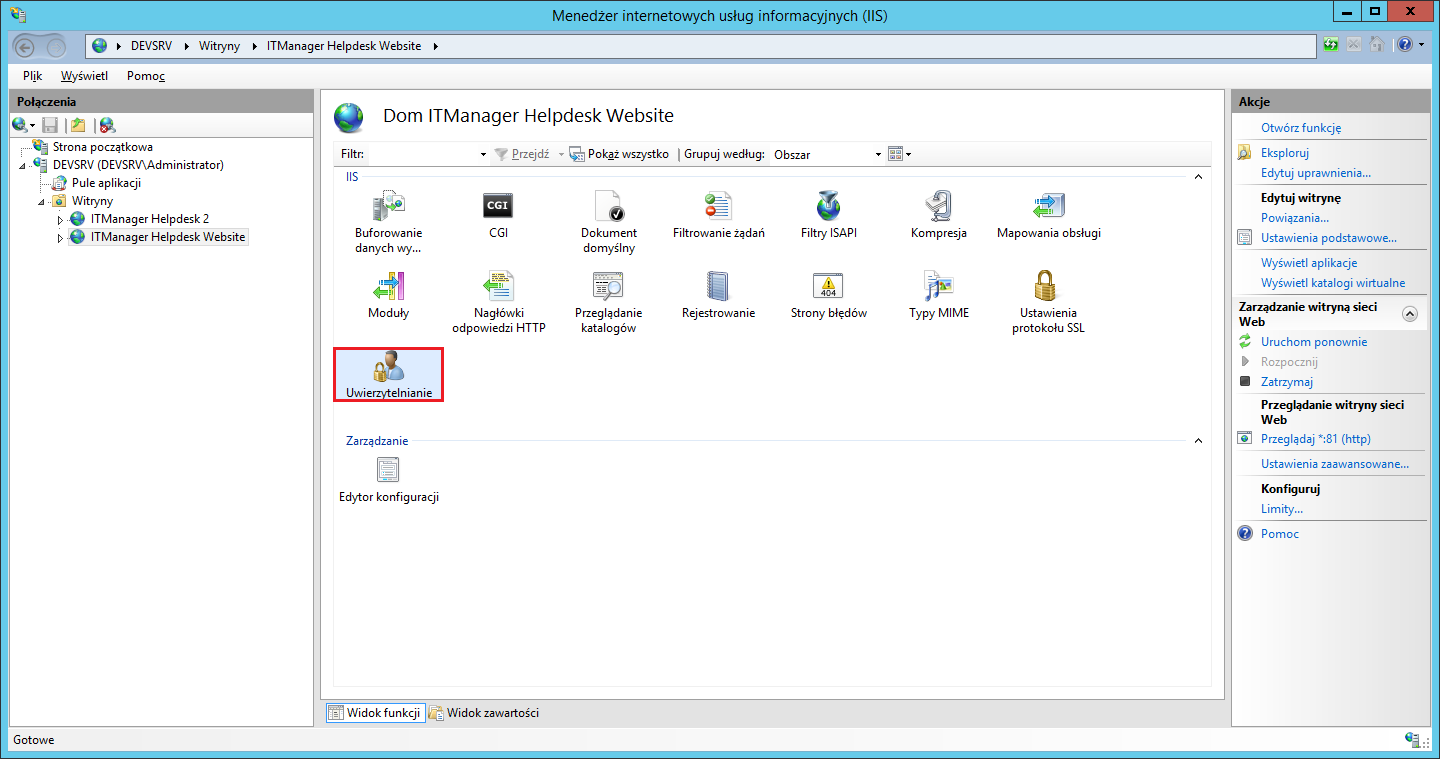Select Strona początkowa tree item
The height and width of the screenshot is (759, 1440).
pos(102,147)
